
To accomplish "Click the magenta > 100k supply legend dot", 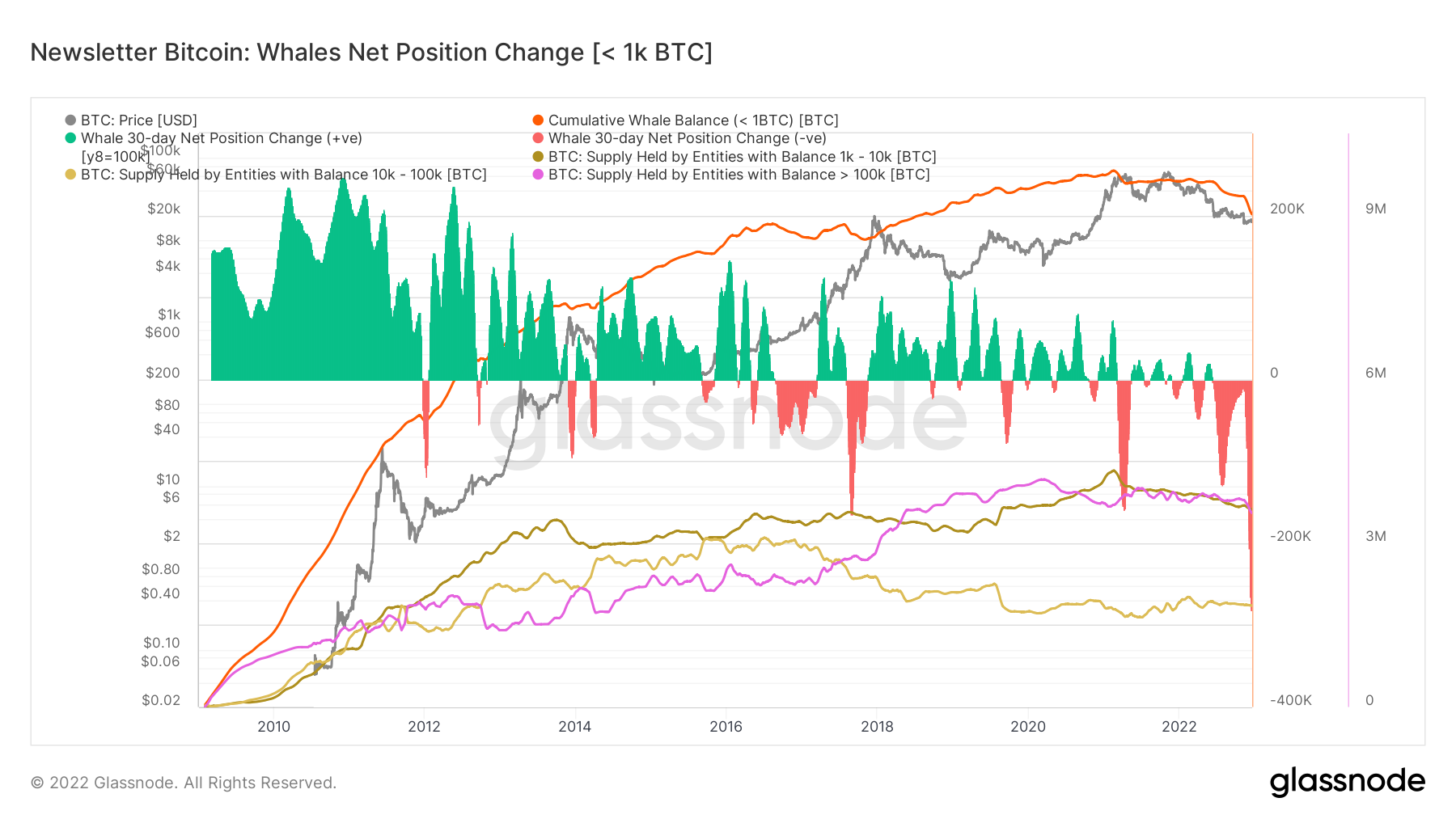I will click(x=538, y=175).
